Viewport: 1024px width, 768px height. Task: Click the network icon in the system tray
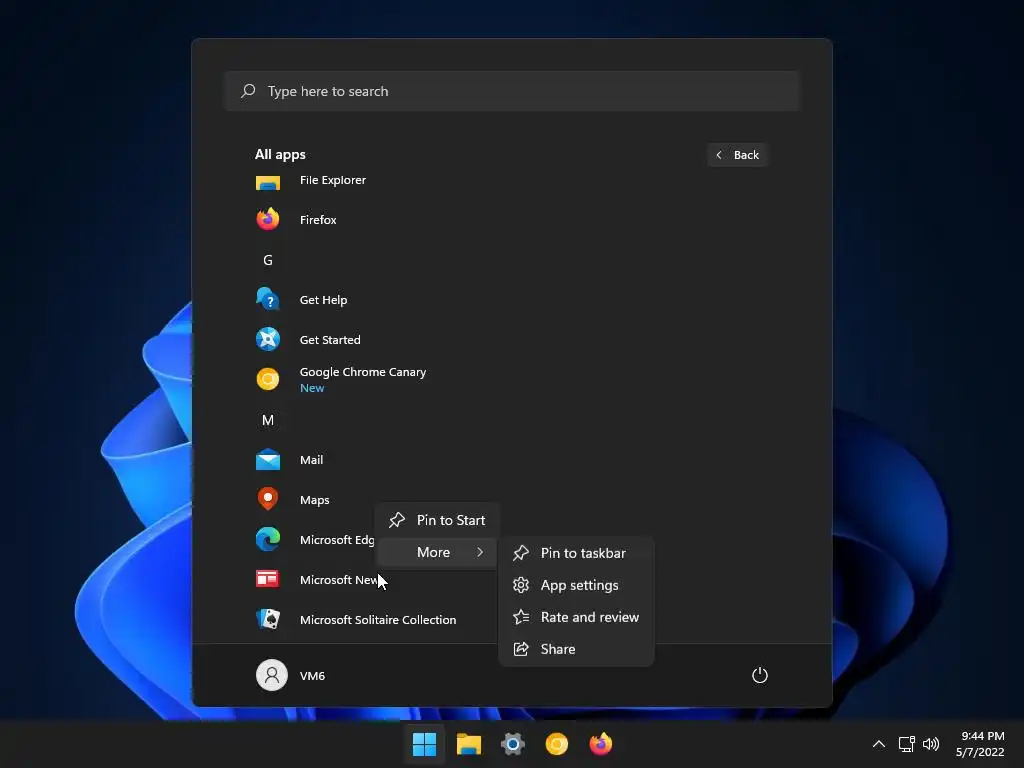(906, 744)
